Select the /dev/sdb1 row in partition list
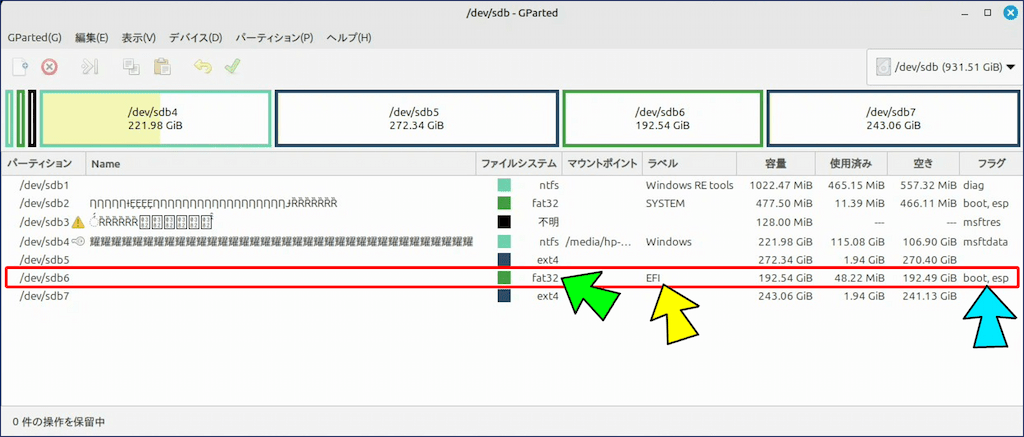Image resolution: width=1024 pixels, height=437 pixels. click(45, 185)
